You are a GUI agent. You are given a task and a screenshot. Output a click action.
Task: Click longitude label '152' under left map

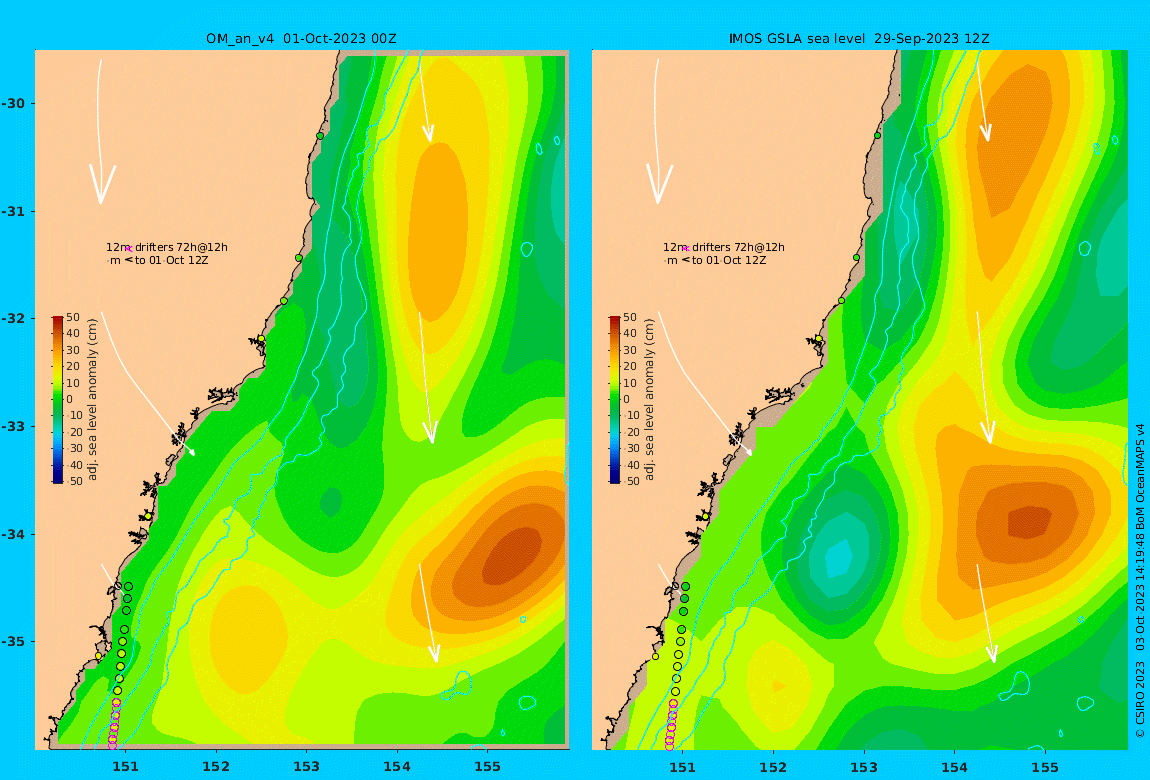click(x=216, y=767)
